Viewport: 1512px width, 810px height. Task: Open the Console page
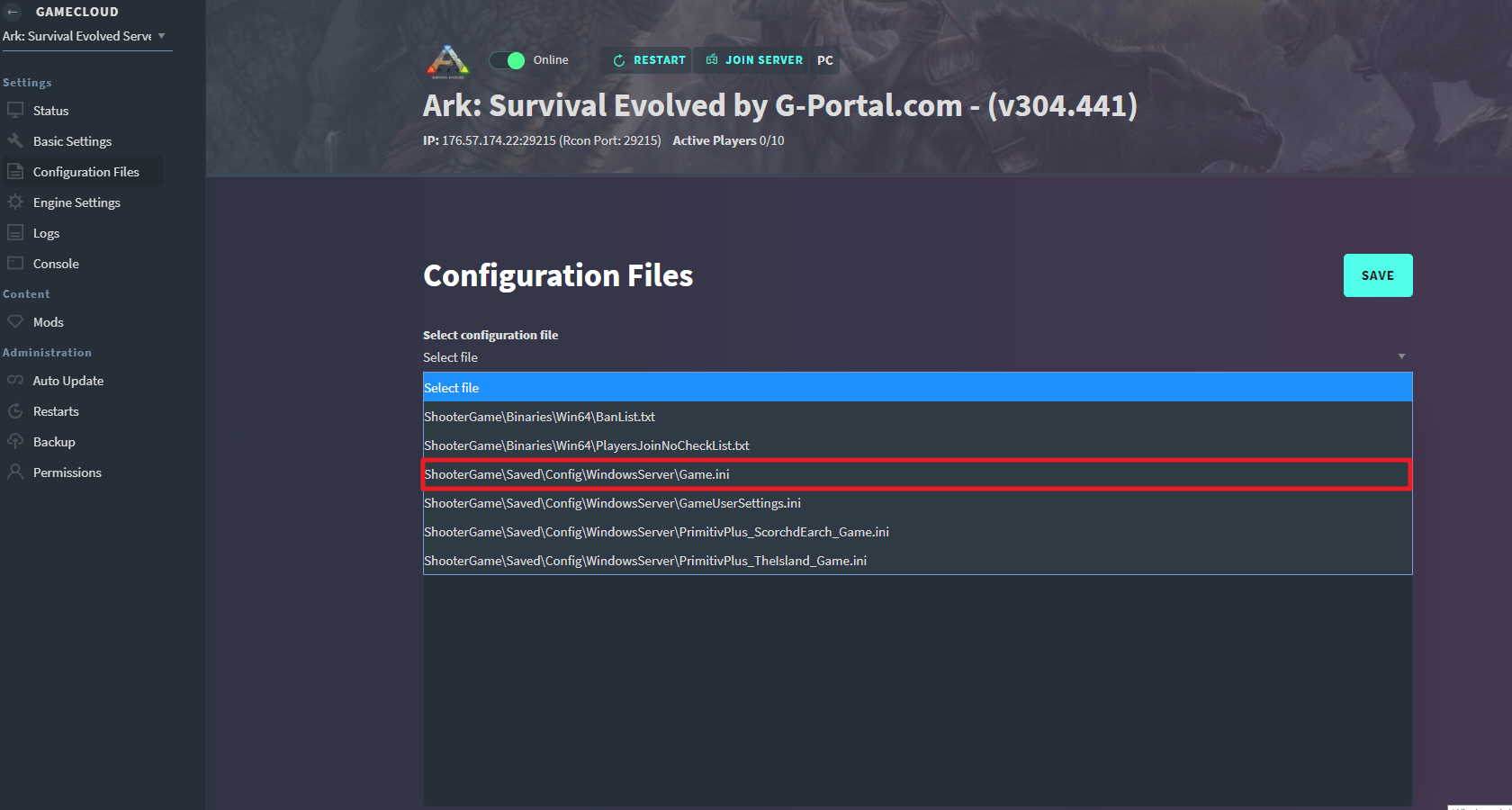point(56,263)
